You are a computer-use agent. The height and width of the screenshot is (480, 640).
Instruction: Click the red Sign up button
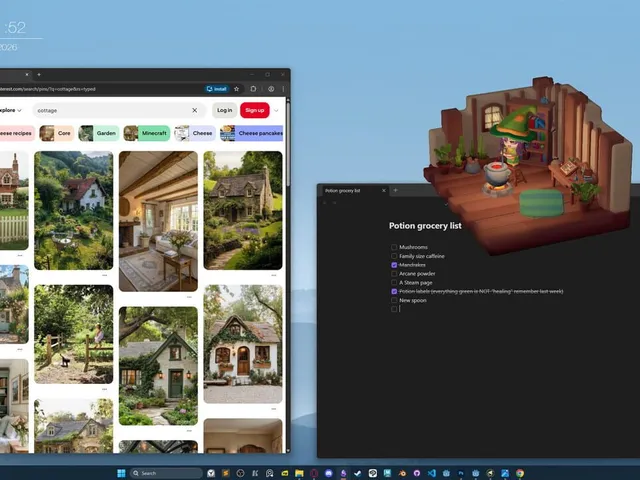255,110
